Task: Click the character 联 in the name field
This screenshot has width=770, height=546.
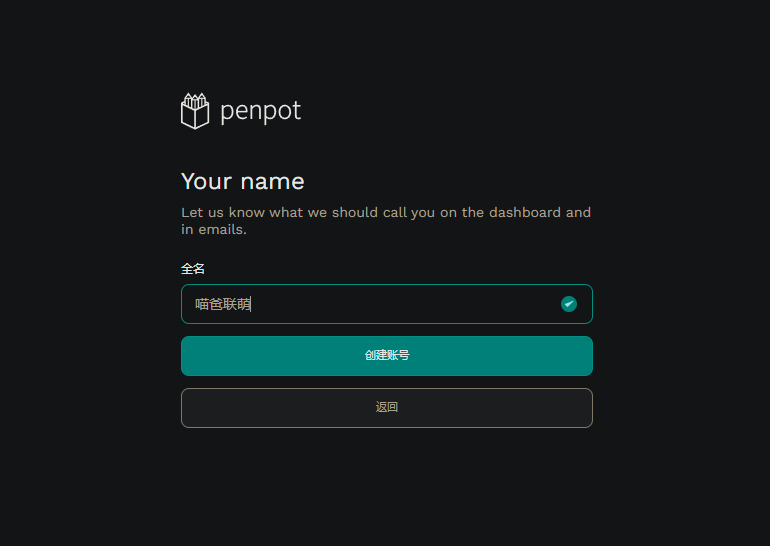Action: (x=230, y=304)
